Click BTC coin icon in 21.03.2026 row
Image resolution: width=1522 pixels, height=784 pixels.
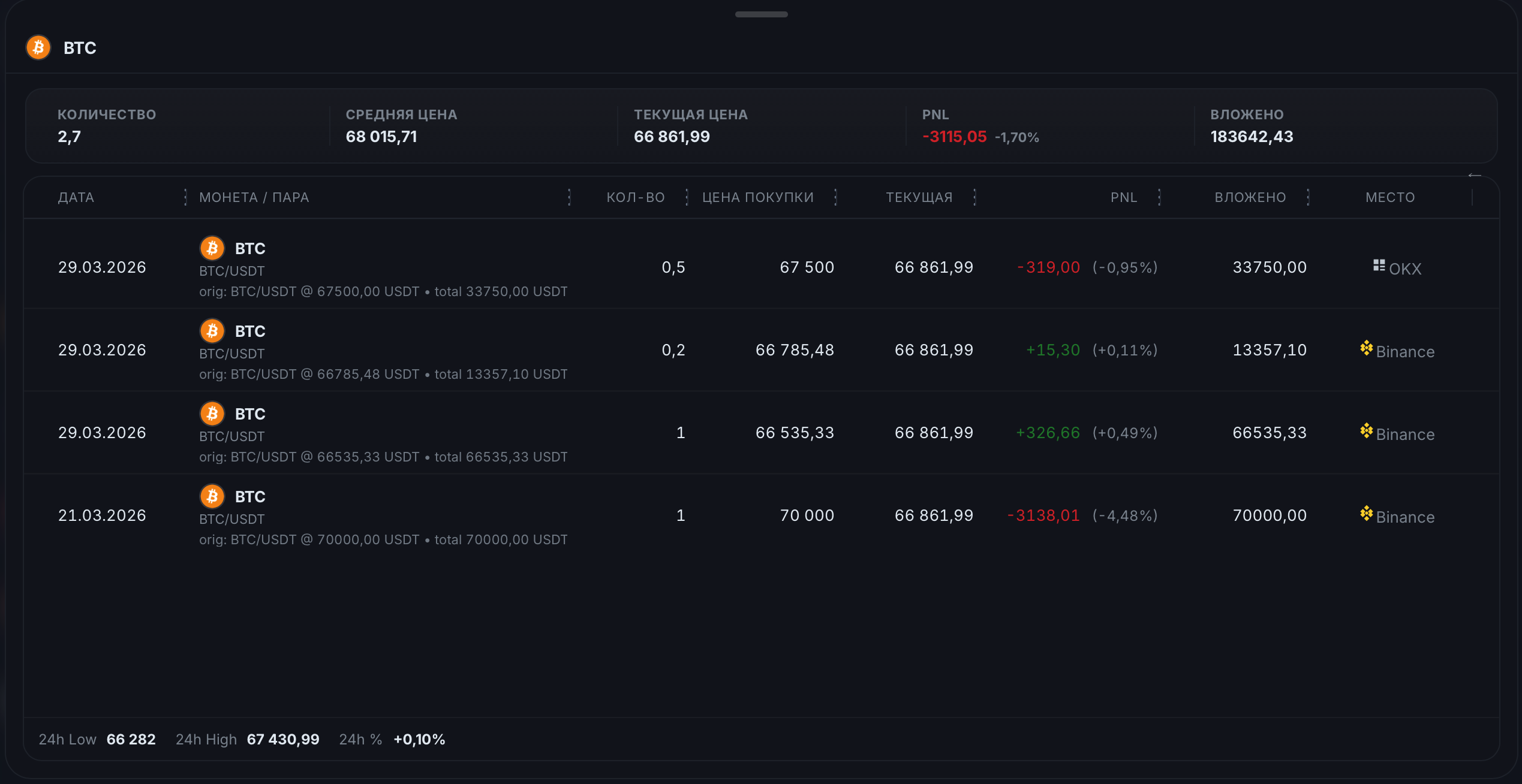tap(212, 496)
